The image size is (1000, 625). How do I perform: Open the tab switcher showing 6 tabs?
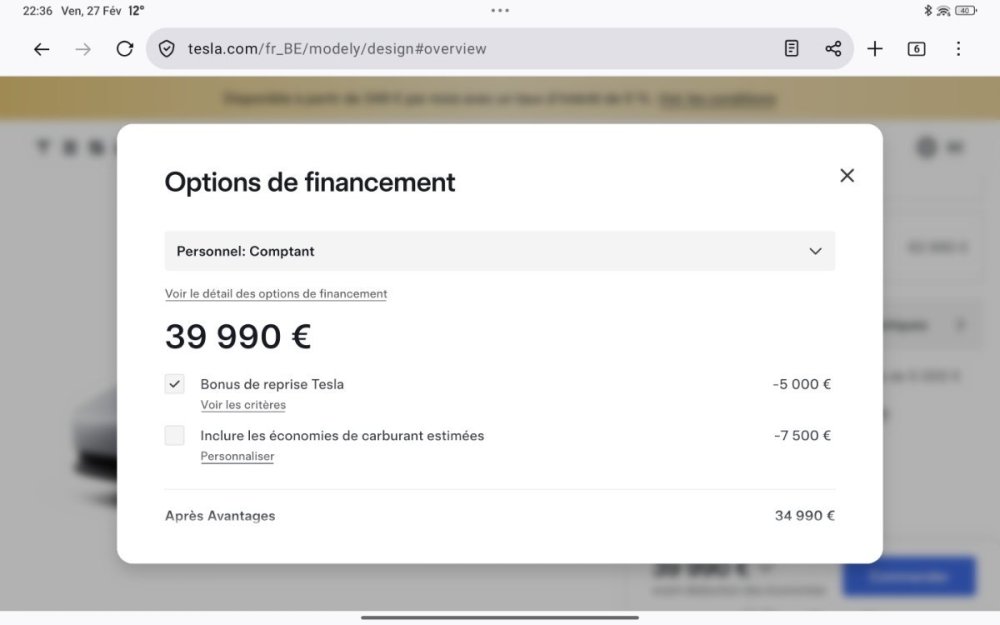click(916, 49)
